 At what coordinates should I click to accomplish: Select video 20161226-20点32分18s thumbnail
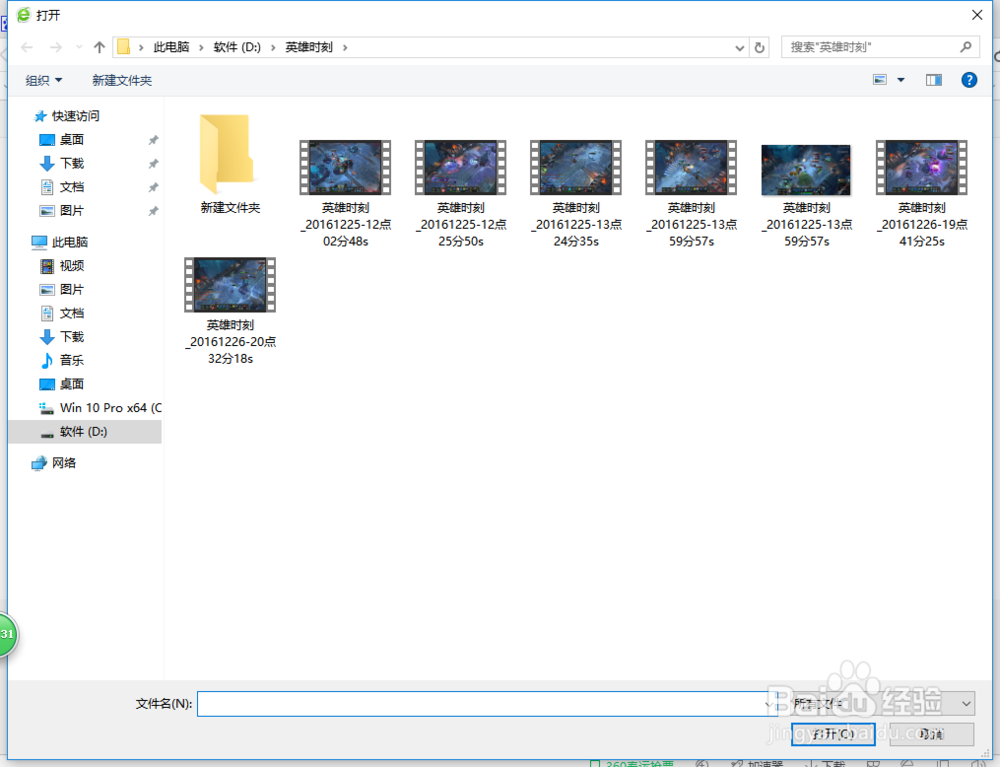[230, 285]
